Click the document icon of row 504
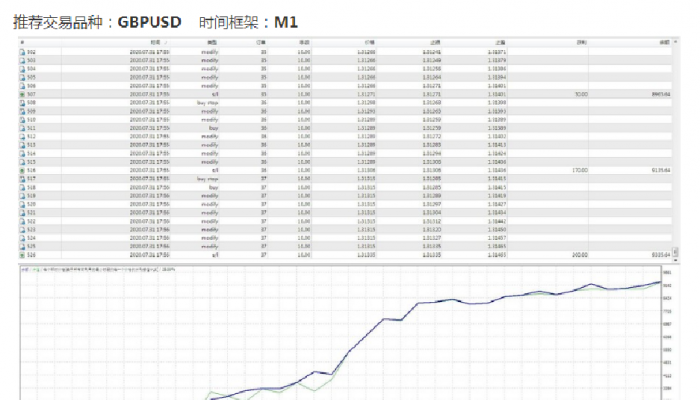This screenshot has width=700, height=400. coord(22,69)
